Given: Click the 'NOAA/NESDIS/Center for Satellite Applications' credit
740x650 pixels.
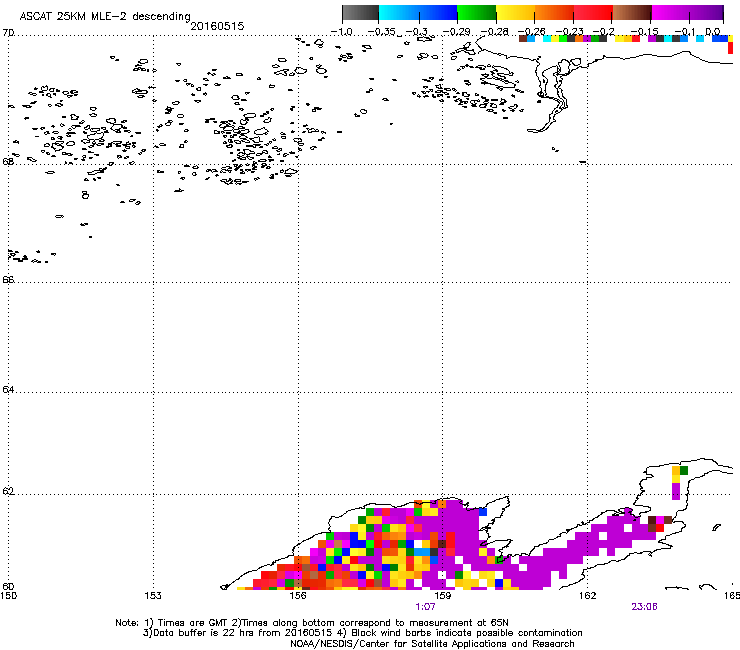Looking at the screenshot, I should tap(432, 644).
